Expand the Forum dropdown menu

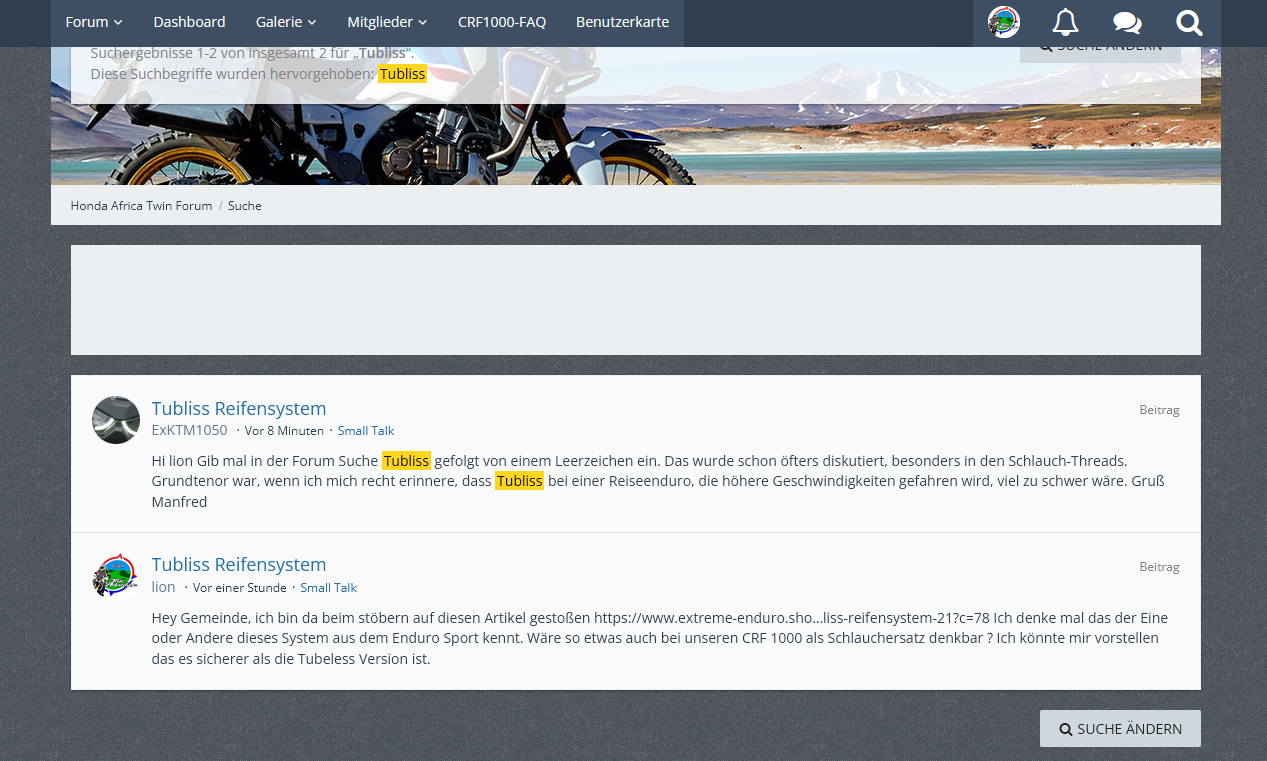tap(94, 22)
